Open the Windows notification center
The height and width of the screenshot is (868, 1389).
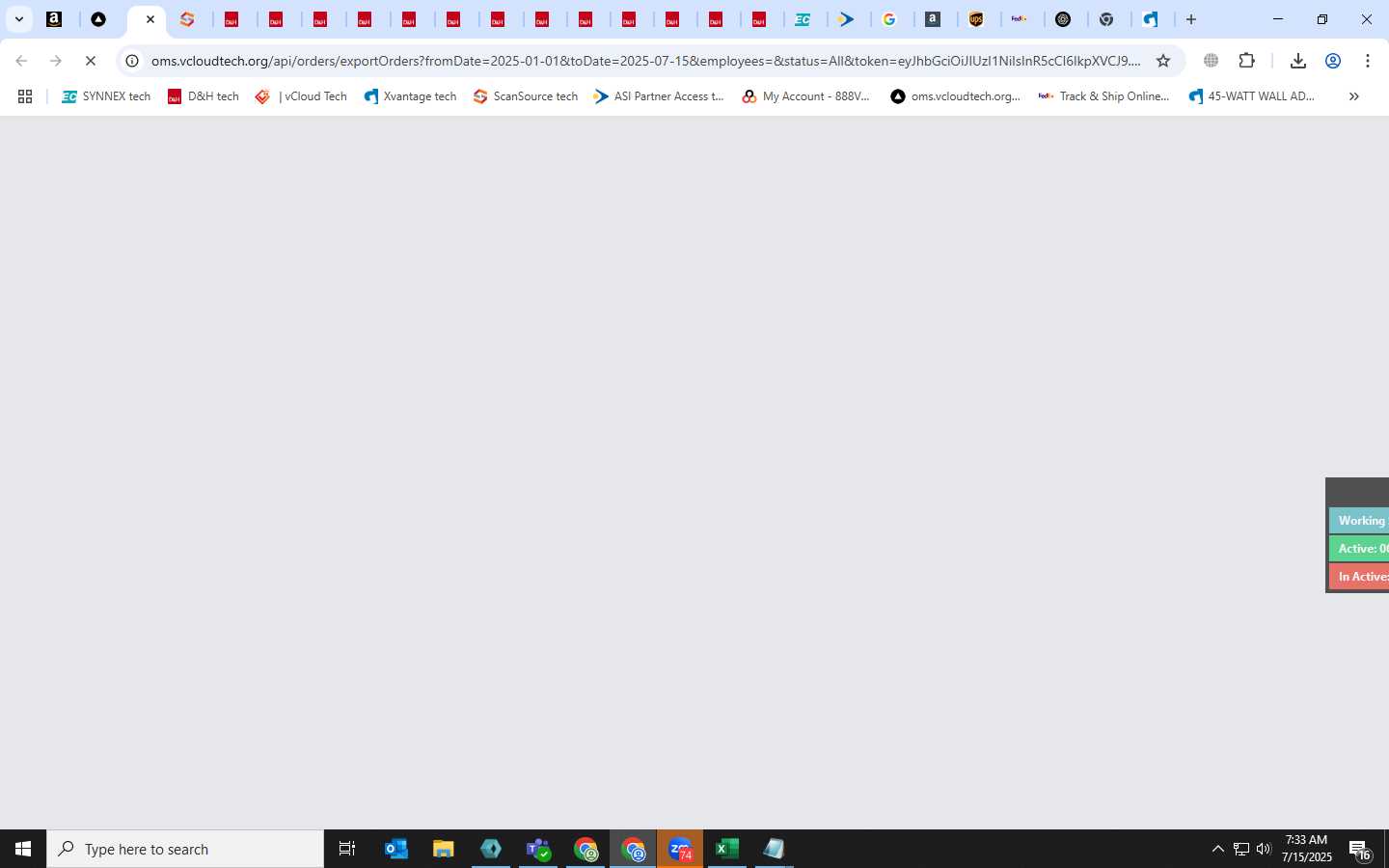pos(1360,850)
